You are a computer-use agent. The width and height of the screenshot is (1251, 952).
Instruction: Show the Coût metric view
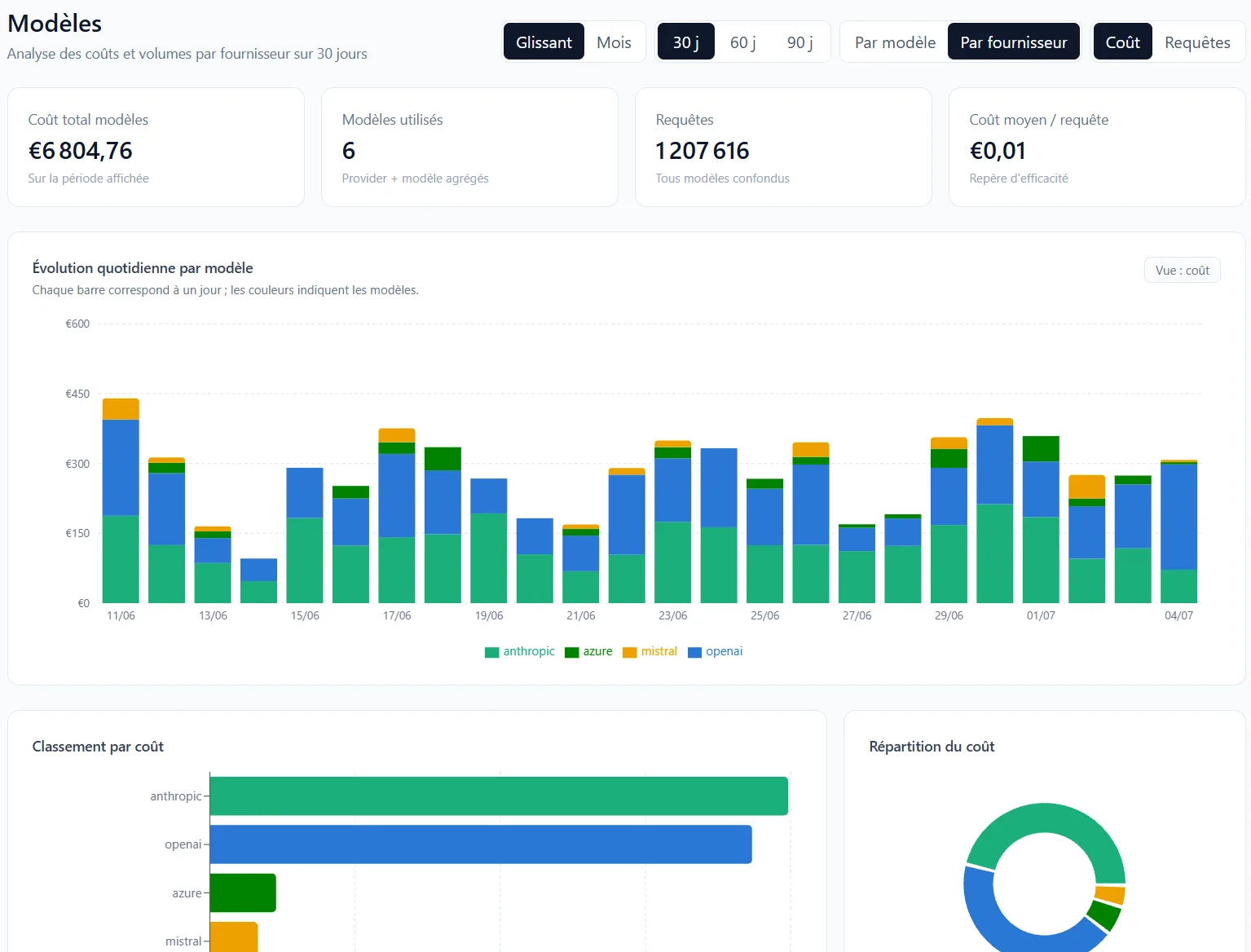(x=1122, y=42)
